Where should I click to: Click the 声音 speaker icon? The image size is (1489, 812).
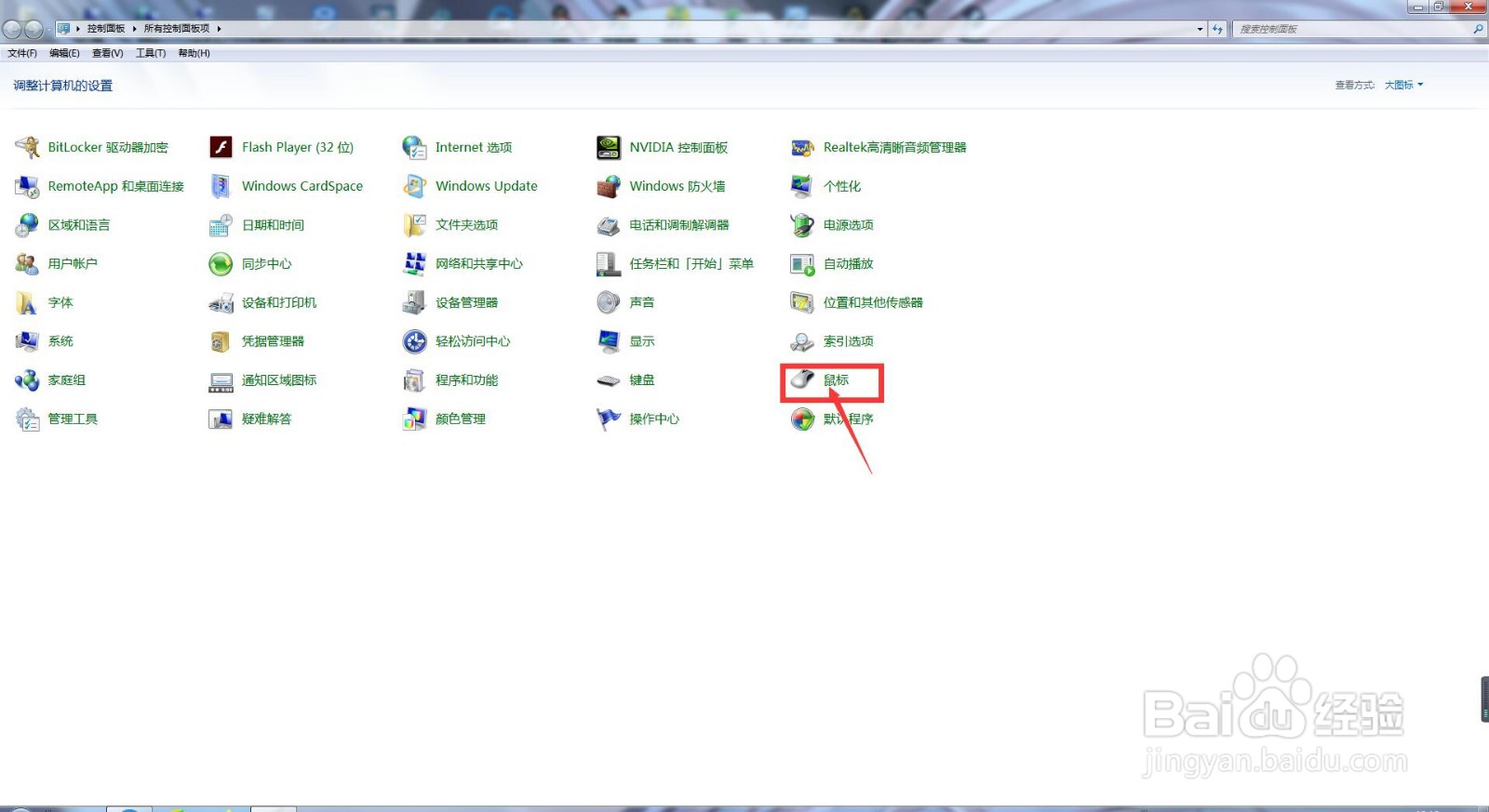tap(609, 302)
